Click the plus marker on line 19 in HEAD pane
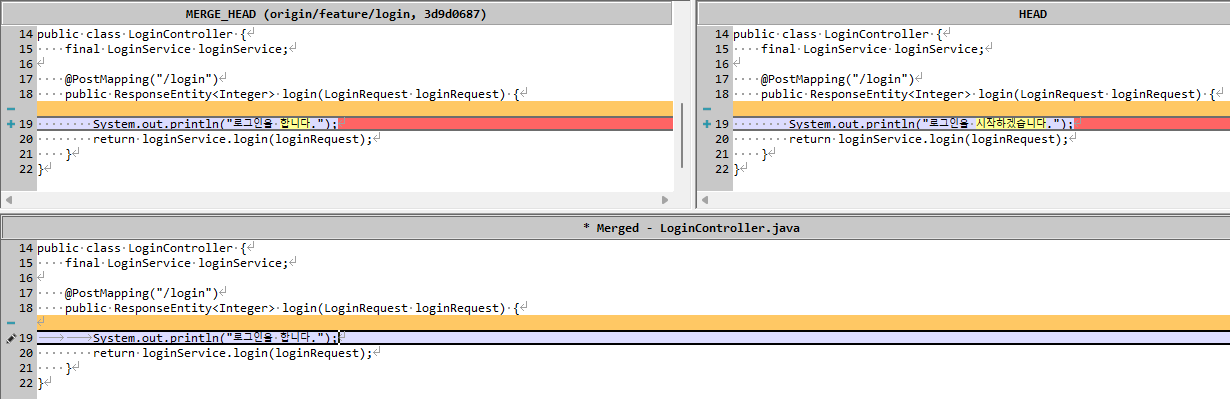1230x399 pixels. tap(706, 124)
